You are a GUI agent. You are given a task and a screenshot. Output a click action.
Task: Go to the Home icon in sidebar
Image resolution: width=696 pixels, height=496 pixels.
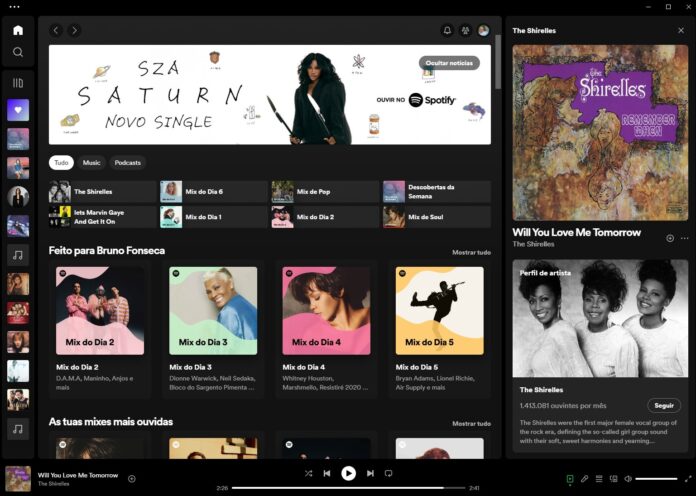click(x=18, y=30)
